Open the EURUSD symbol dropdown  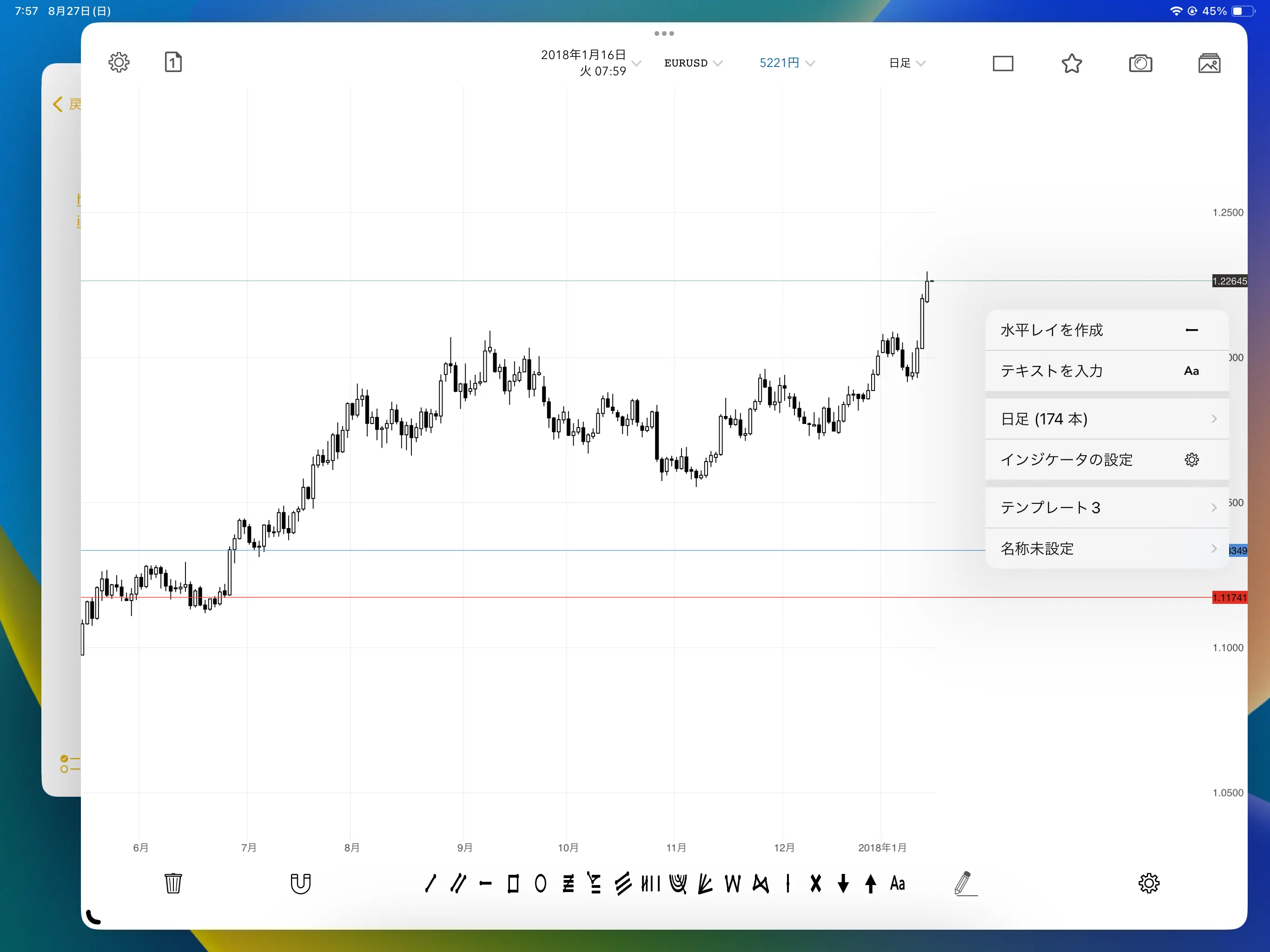(x=693, y=63)
